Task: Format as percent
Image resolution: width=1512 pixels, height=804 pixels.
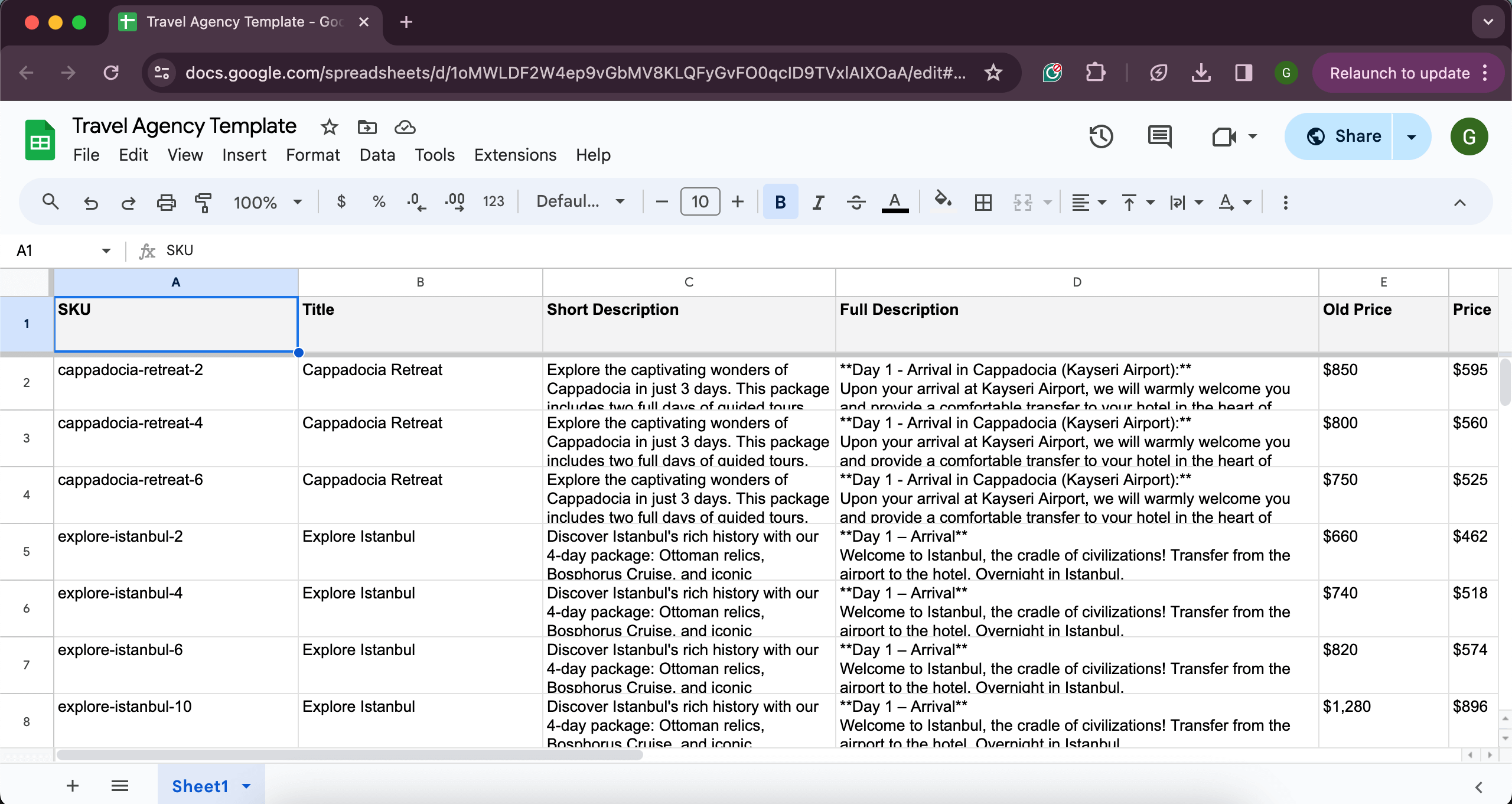Action: 379,202
